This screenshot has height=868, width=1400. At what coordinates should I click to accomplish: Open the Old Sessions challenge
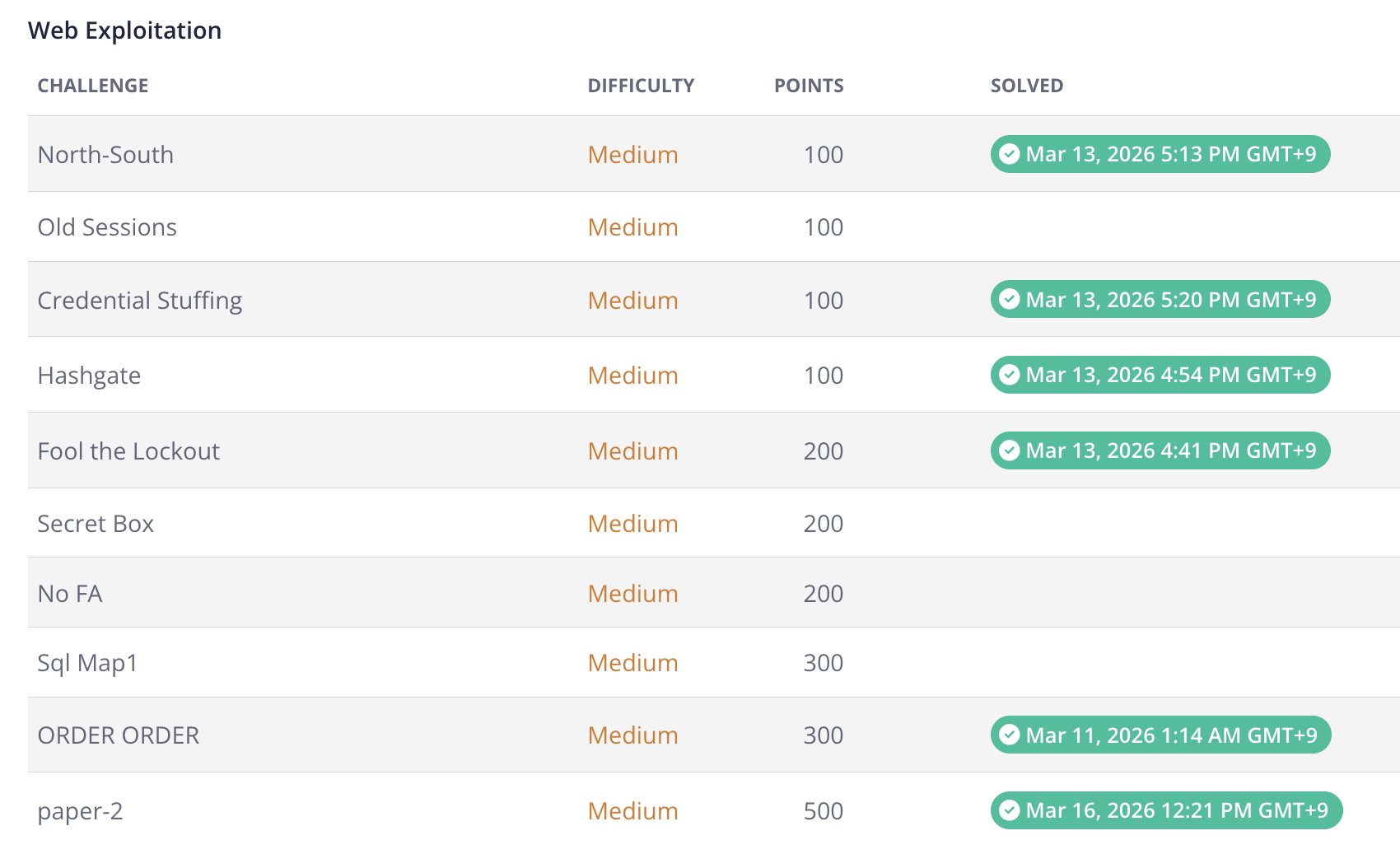[x=107, y=227]
